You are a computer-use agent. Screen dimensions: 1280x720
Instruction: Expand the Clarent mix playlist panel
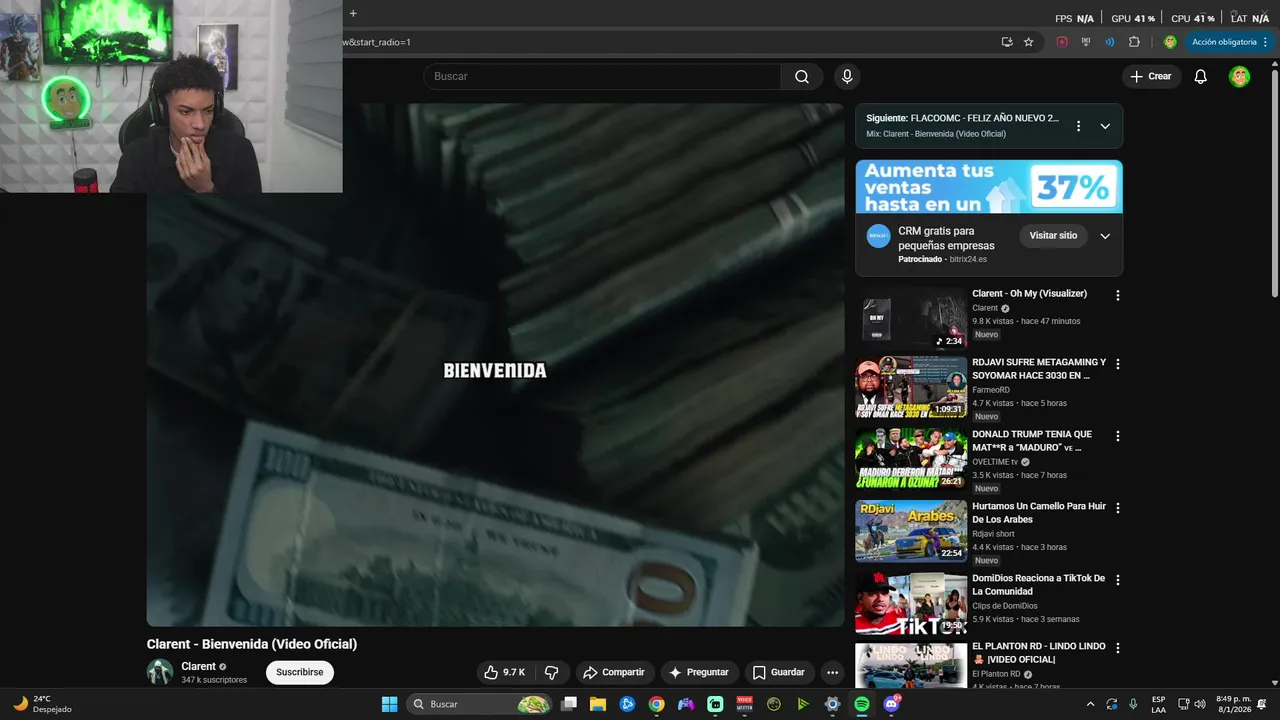tap(1105, 126)
